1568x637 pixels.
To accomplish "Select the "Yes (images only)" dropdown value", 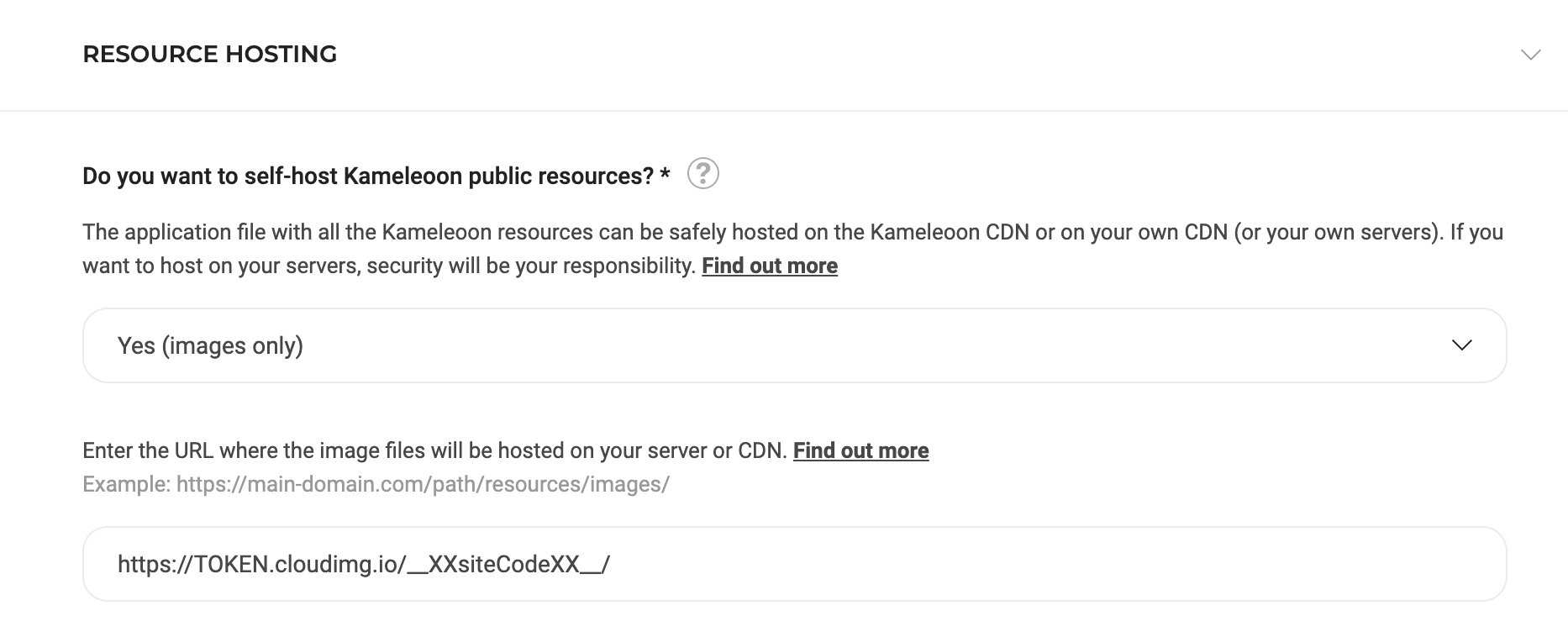I will [210, 346].
